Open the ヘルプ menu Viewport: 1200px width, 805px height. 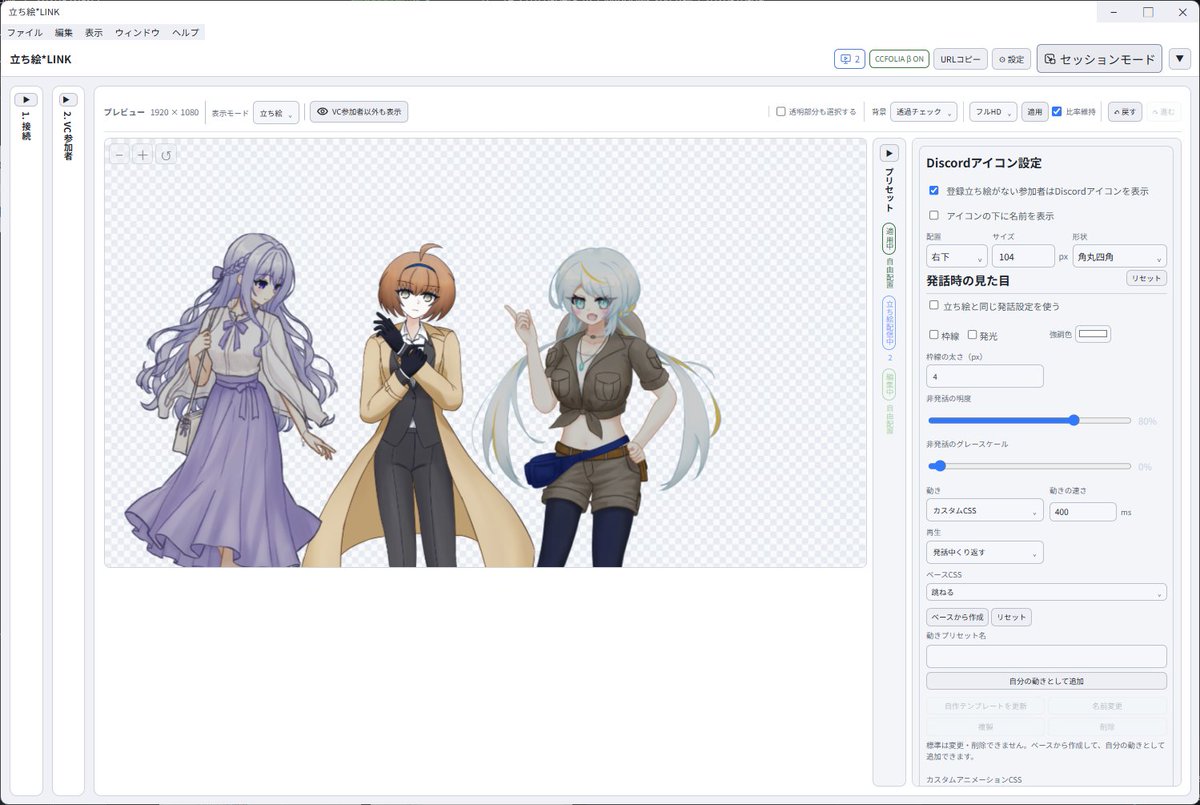point(185,33)
